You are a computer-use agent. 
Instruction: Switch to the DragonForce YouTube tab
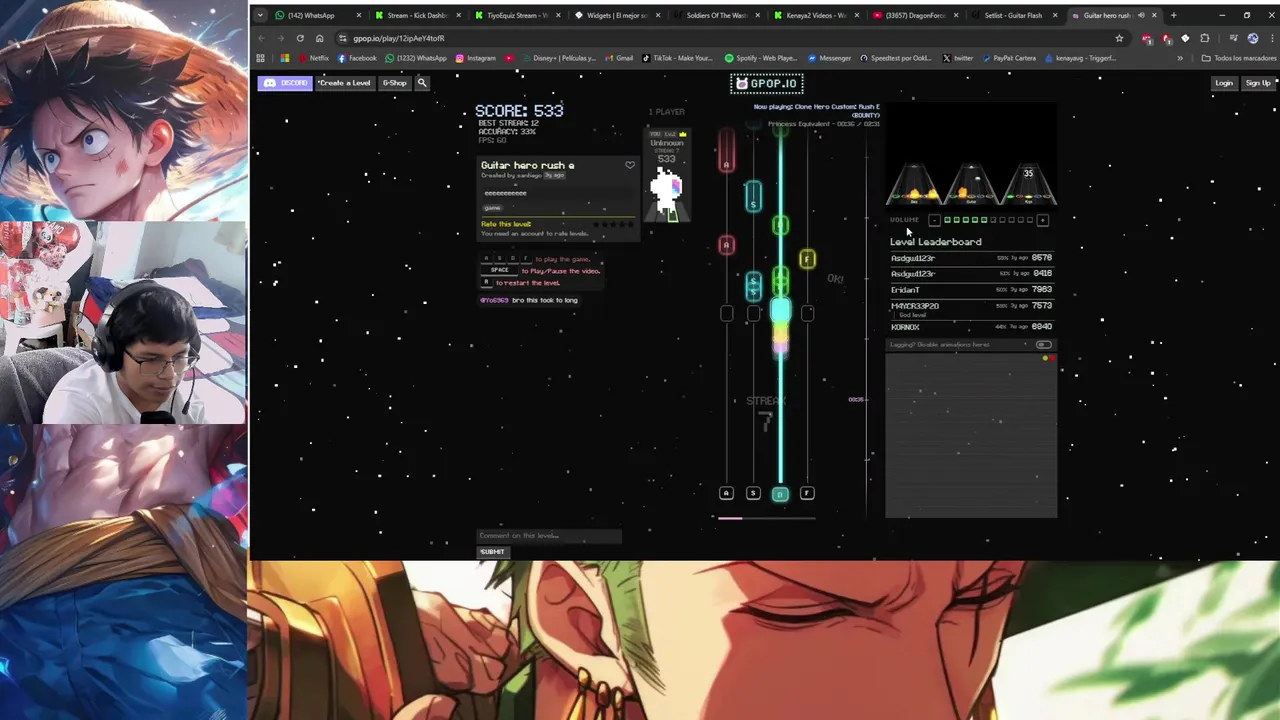[914, 15]
